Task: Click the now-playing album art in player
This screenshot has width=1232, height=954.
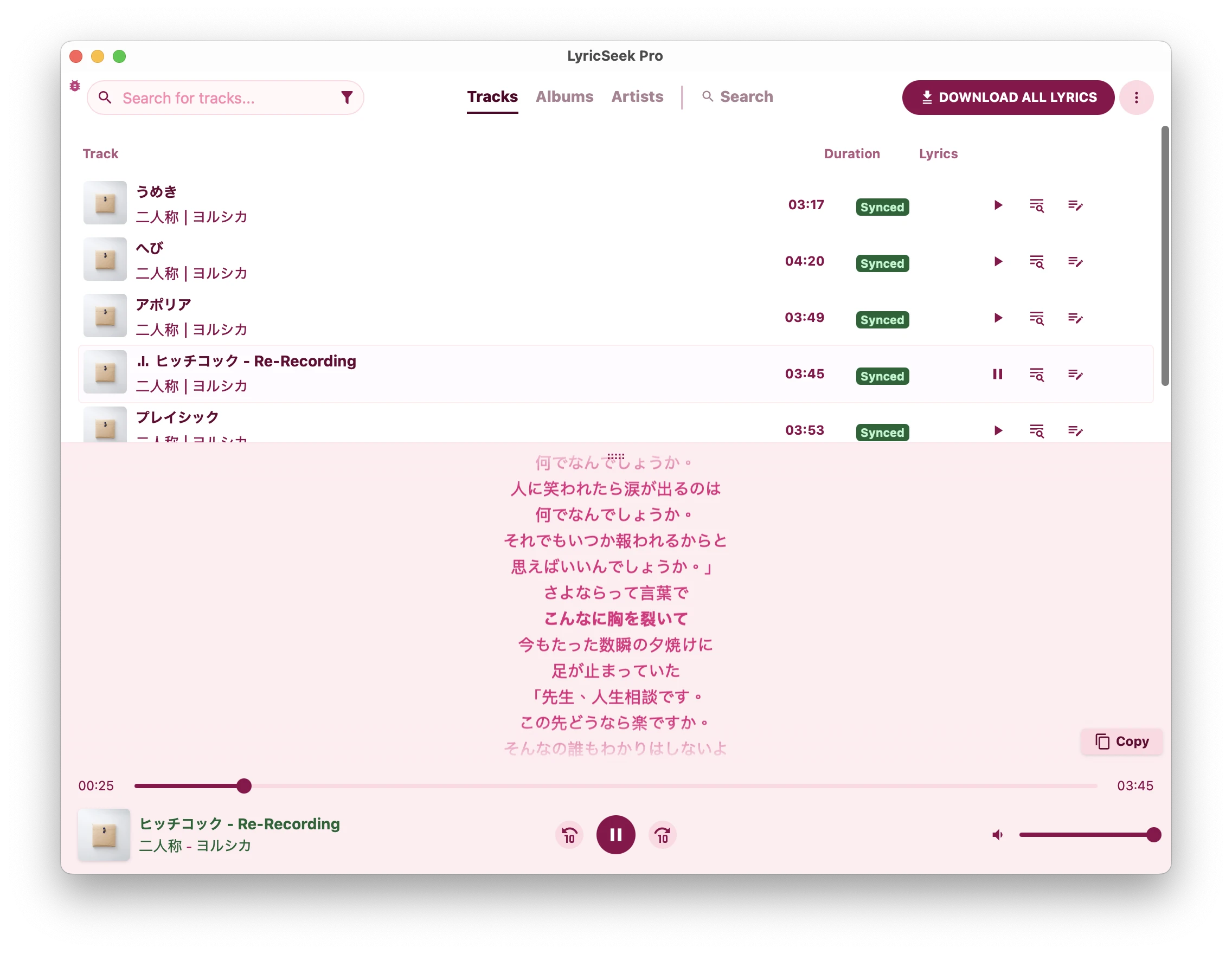Action: [104, 835]
